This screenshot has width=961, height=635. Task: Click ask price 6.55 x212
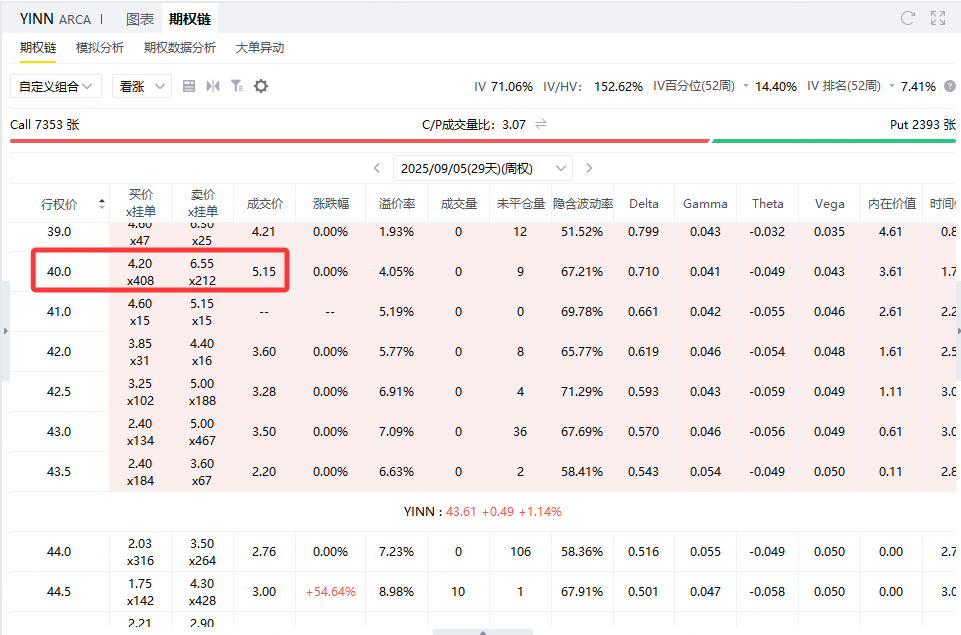(x=202, y=272)
